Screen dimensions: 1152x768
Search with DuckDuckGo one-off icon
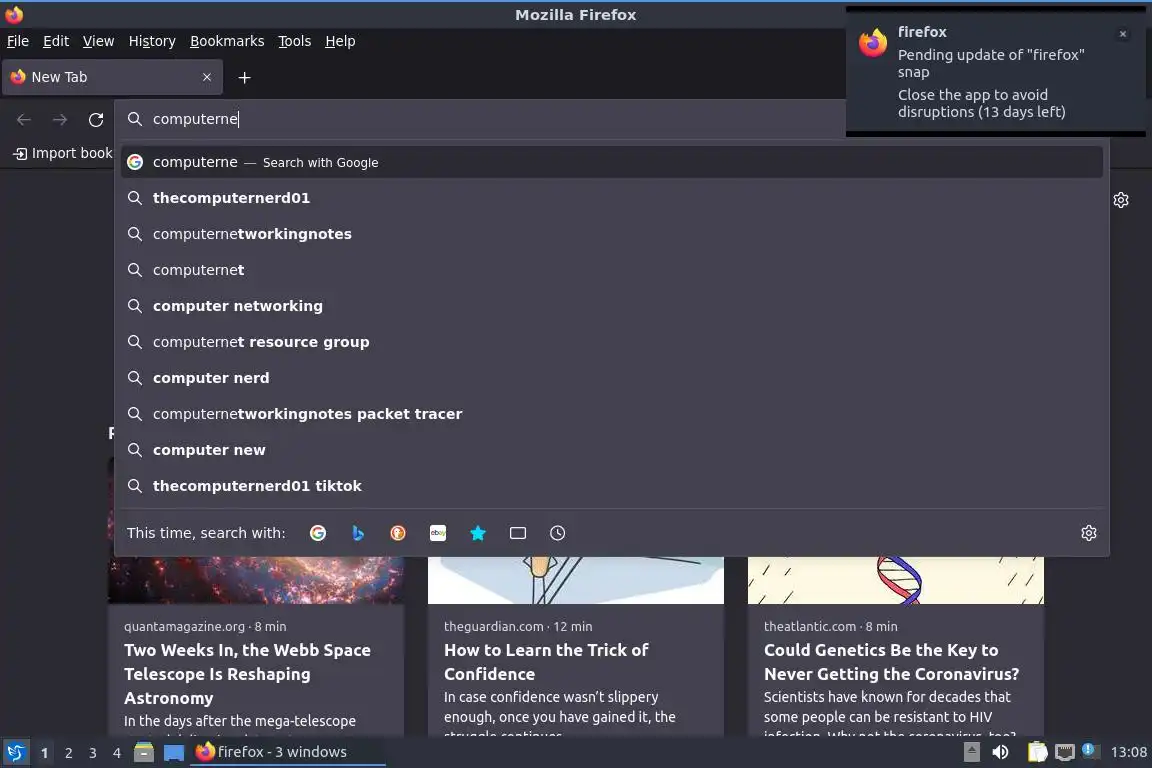[397, 533]
